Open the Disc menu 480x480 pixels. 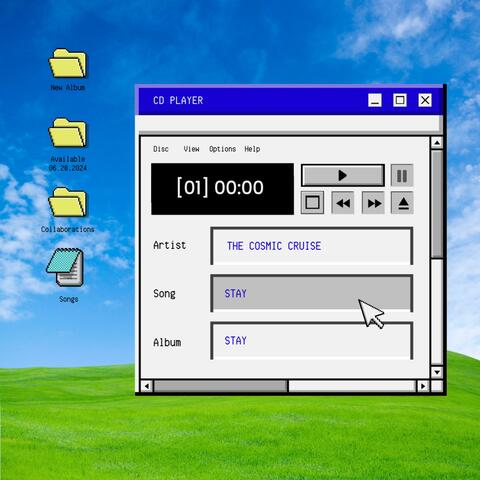[x=161, y=149]
